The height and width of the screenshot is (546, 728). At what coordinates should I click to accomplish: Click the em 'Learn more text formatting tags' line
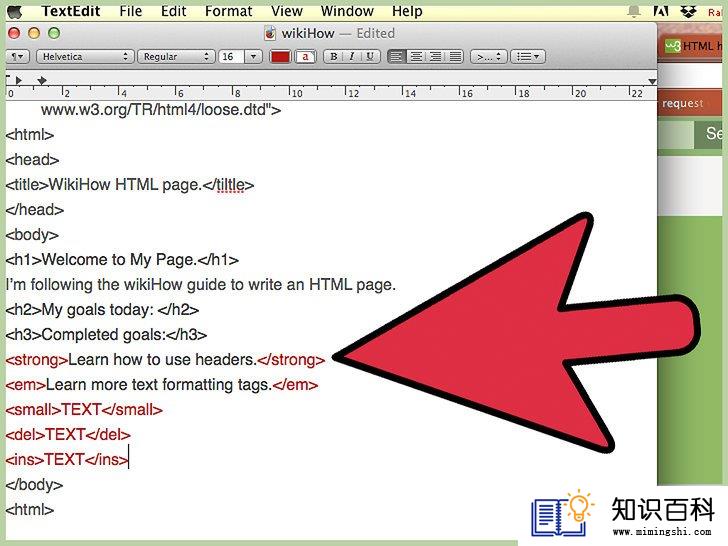[x=162, y=385]
